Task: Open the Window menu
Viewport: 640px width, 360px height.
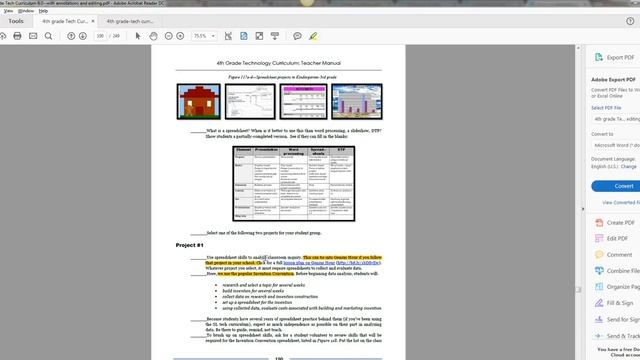Action: [x=26, y=11]
